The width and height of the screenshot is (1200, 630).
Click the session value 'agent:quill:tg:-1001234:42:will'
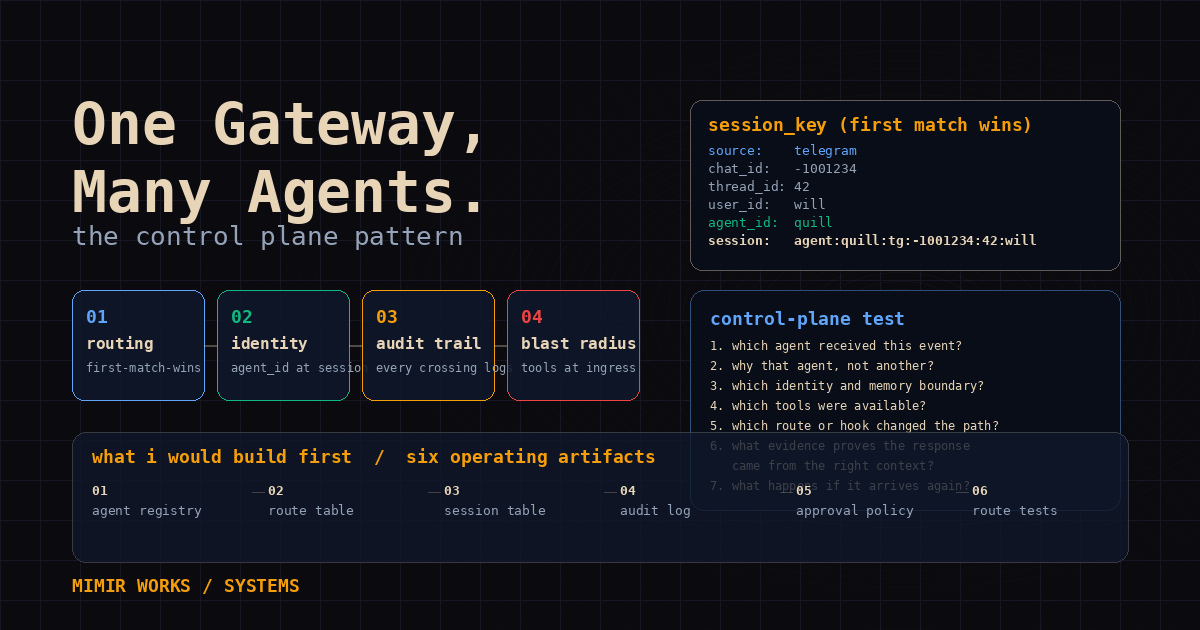915,241
